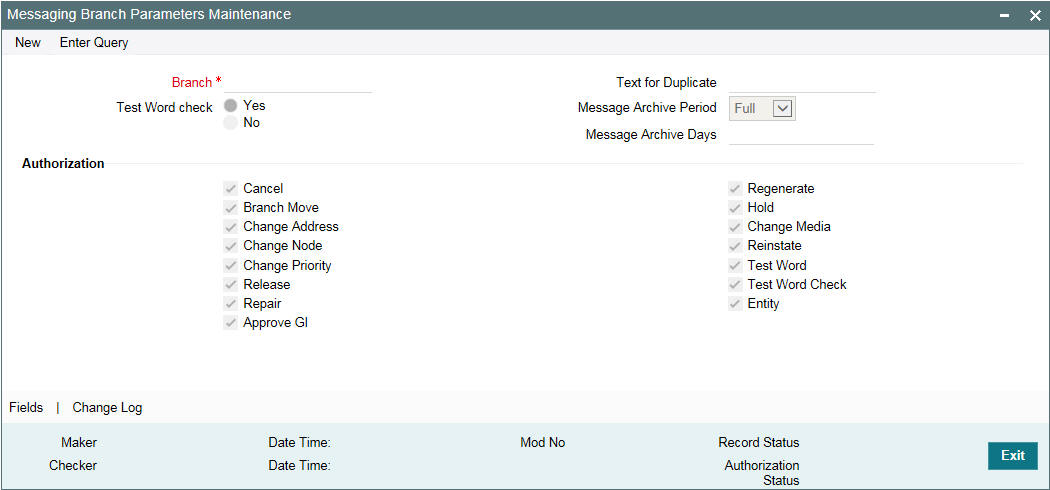Toggle the Reinstate checkbox
This screenshot has width=1050, height=490.
[x=735, y=246]
